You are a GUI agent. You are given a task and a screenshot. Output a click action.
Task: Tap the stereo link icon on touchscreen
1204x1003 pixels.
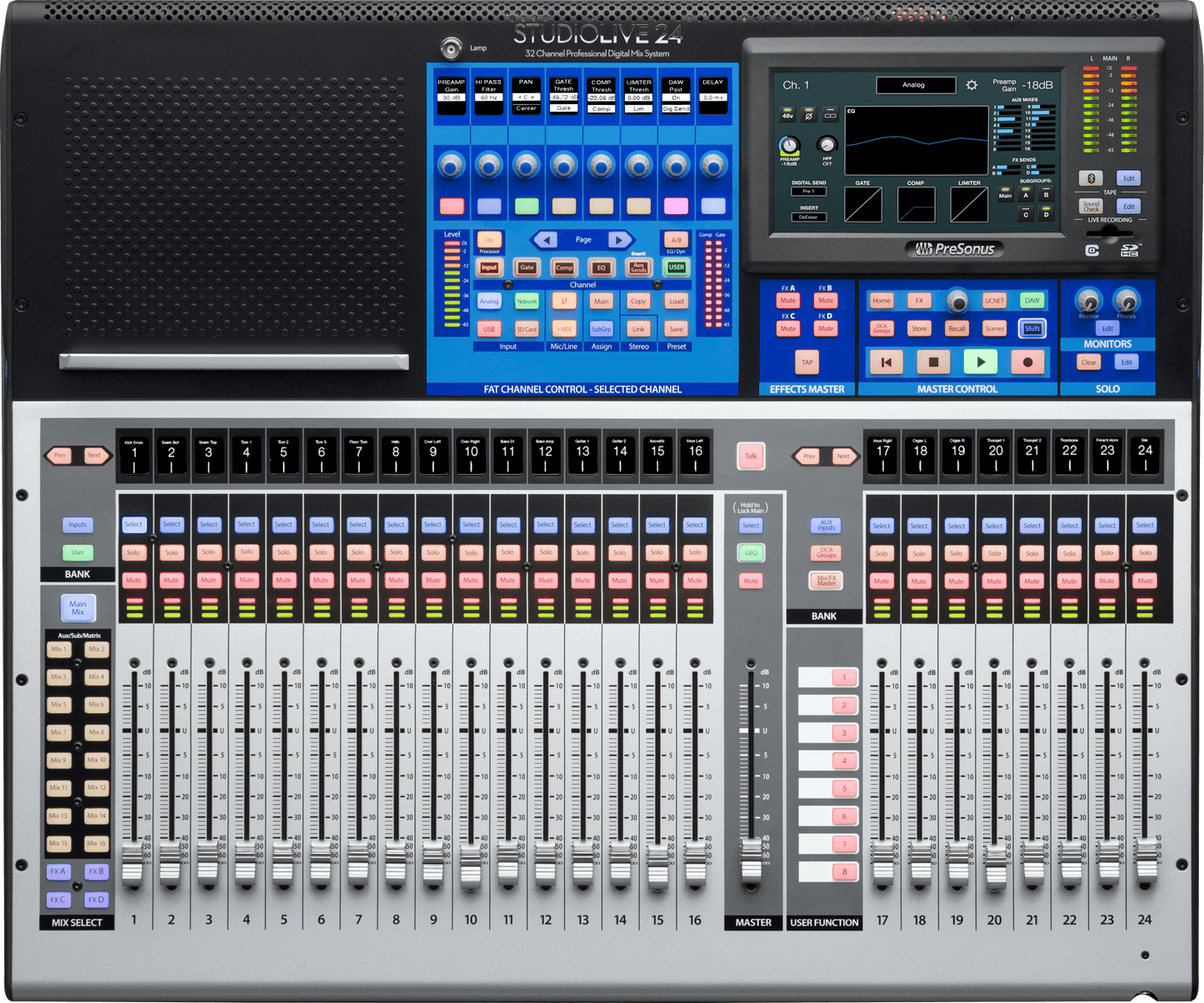pos(831,114)
